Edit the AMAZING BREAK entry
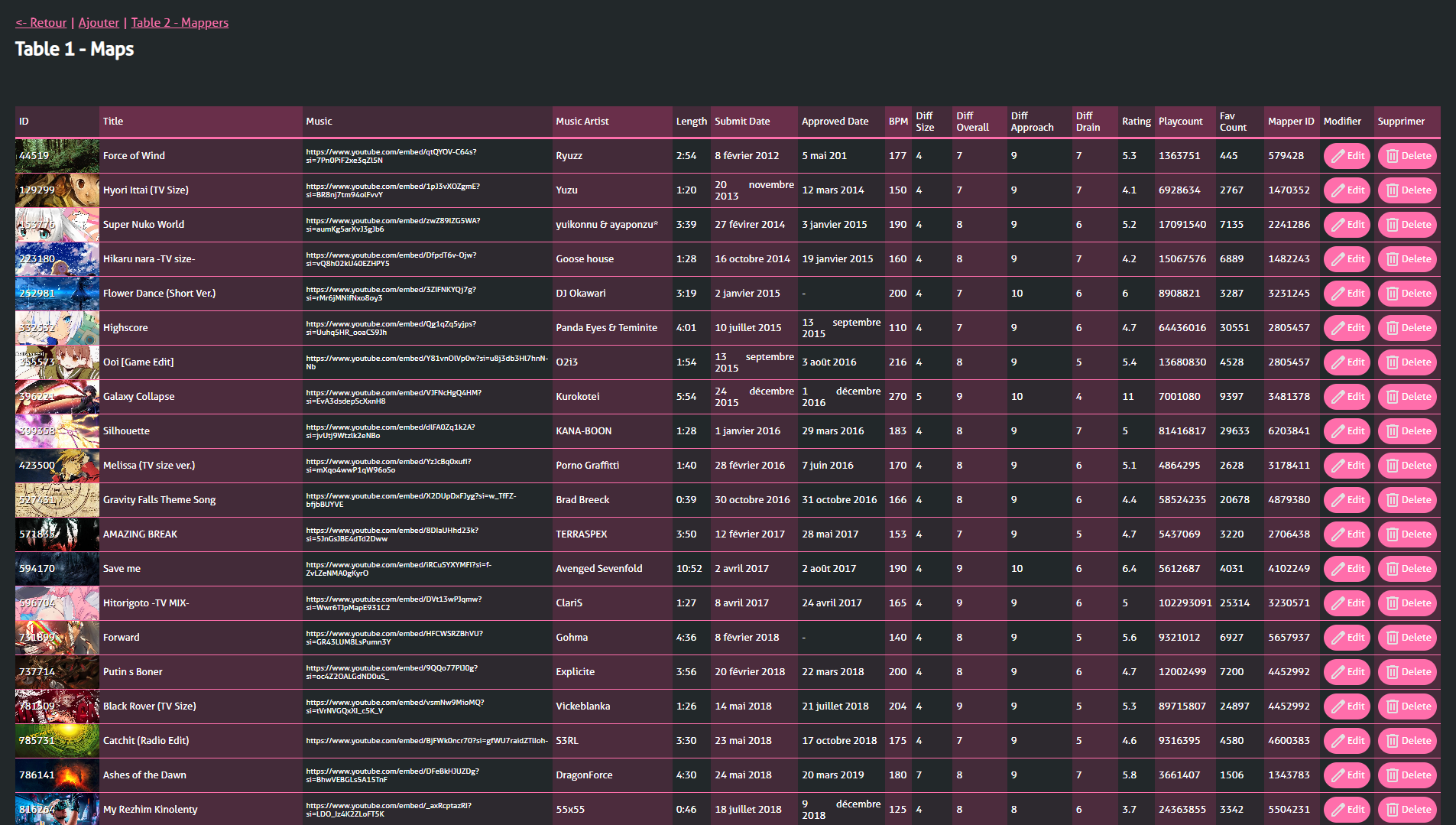 pyautogui.click(x=1347, y=534)
